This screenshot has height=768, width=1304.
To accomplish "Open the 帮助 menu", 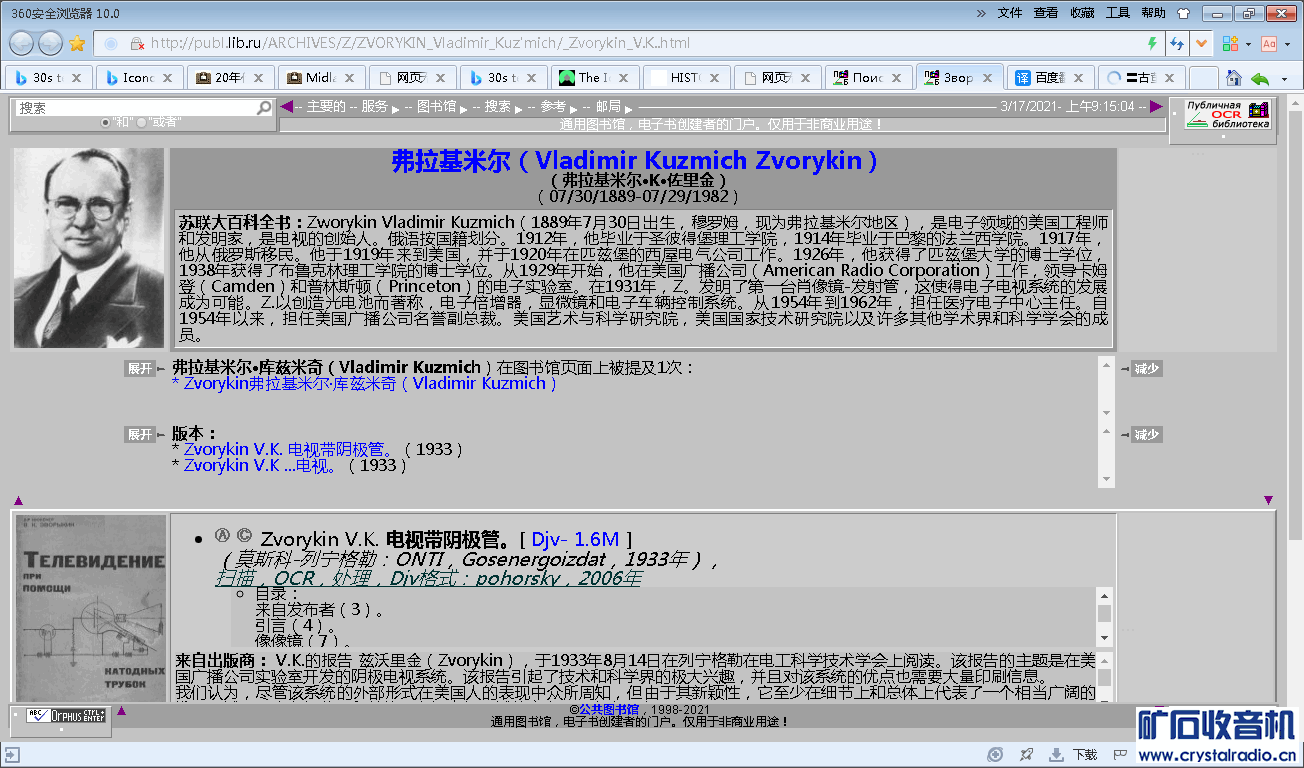I will [x=1153, y=13].
